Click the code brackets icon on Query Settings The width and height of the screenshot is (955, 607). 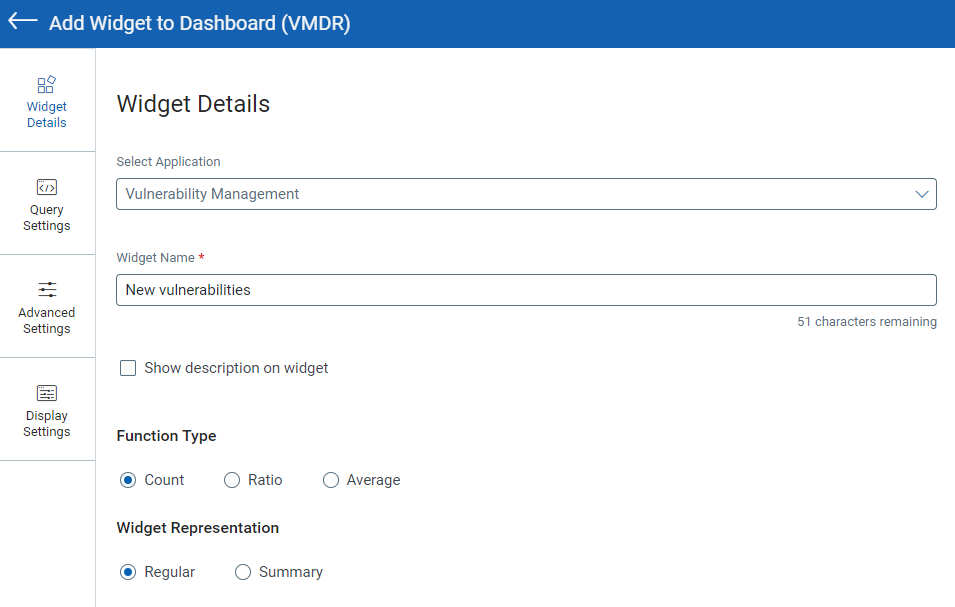(x=46, y=186)
